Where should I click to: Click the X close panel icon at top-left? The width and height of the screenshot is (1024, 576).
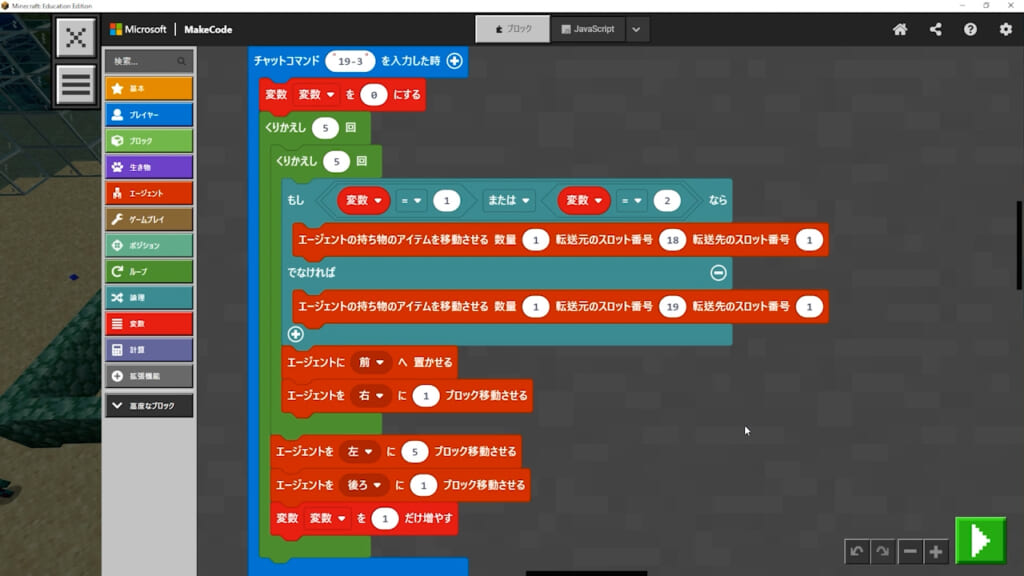pos(75,38)
